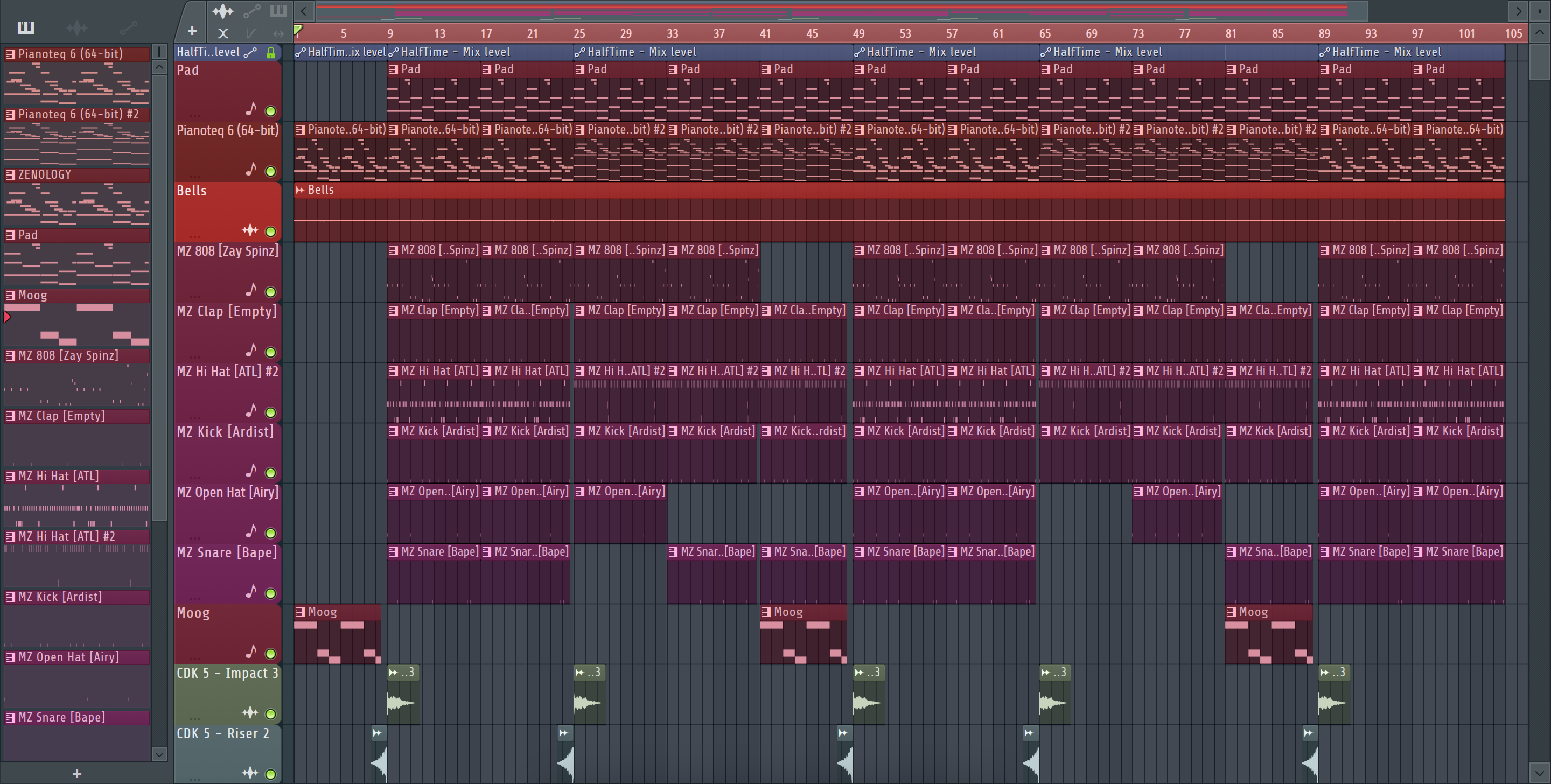The image size is (1551, 784).
Task: Select the MZ Clap [Empty] track header
Action: pos(228,332)
